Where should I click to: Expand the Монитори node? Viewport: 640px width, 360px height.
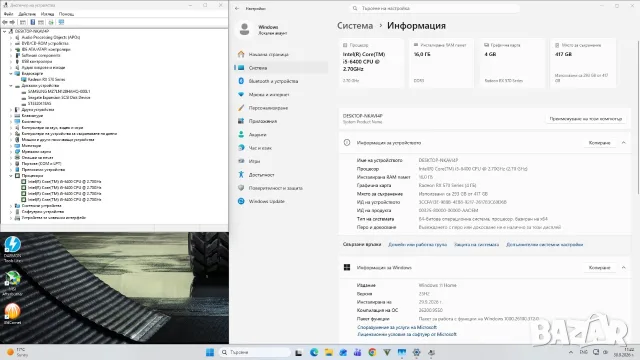coord(11,146)
